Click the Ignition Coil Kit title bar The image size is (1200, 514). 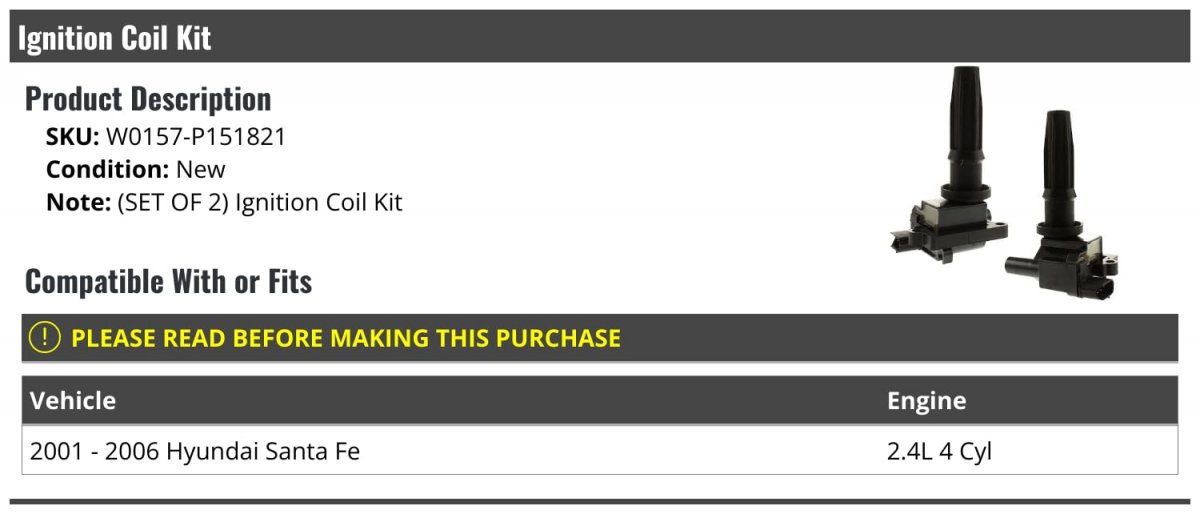(x=599, y=37)
